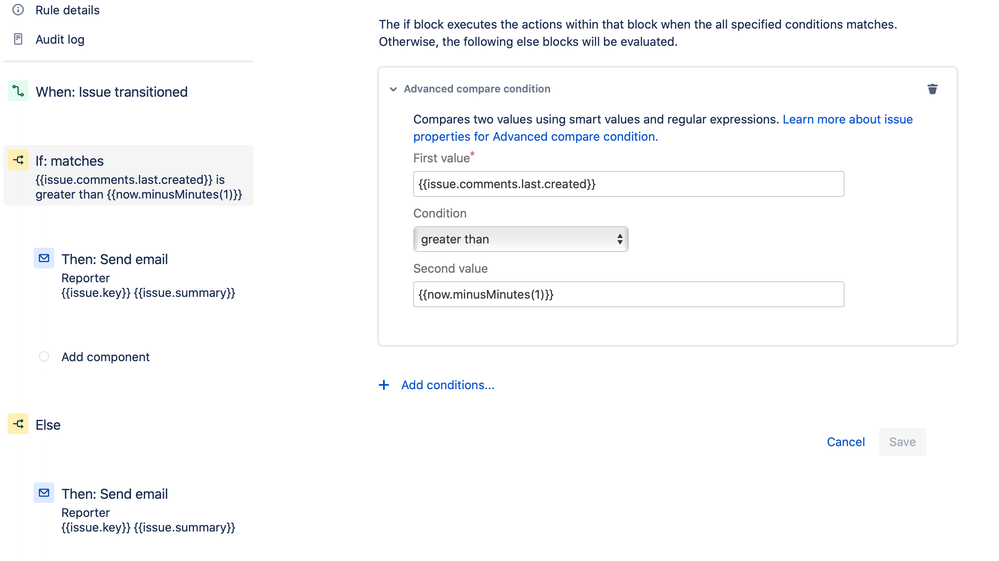Delete condition using the trash icon
999x561 pixels.
[x=932, y=89]
